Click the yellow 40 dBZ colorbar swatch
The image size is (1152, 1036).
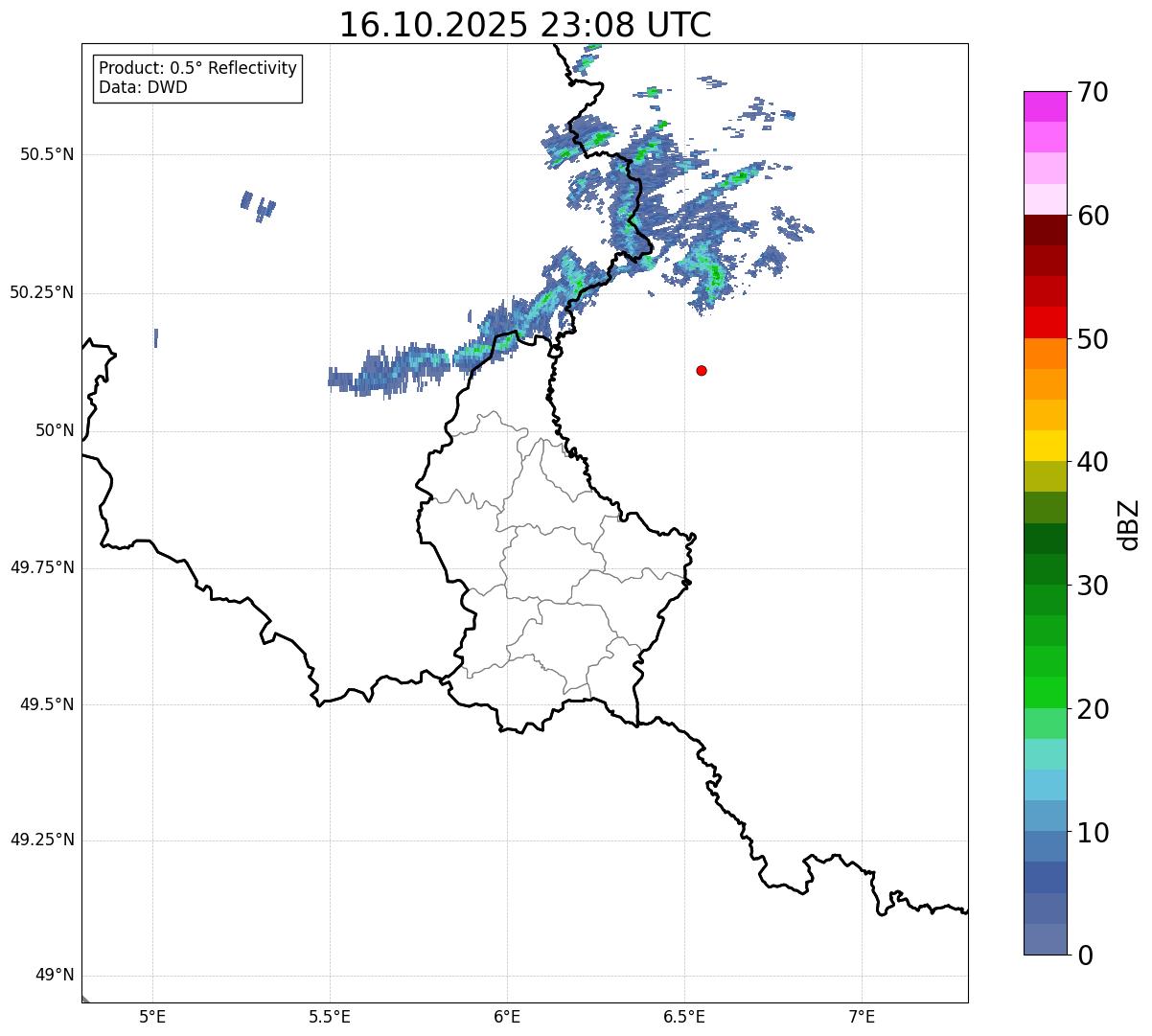click(x=1045, y=446)
